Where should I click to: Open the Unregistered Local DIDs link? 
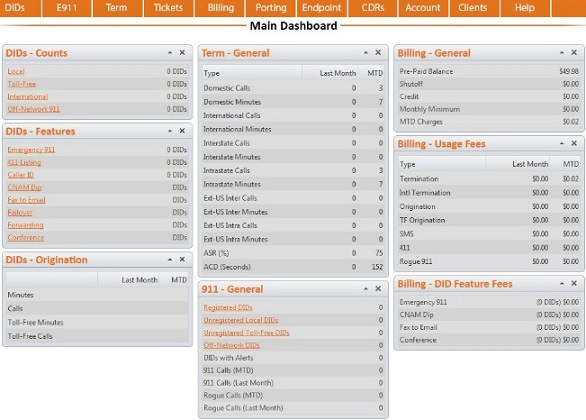click(x=241, y=320)
